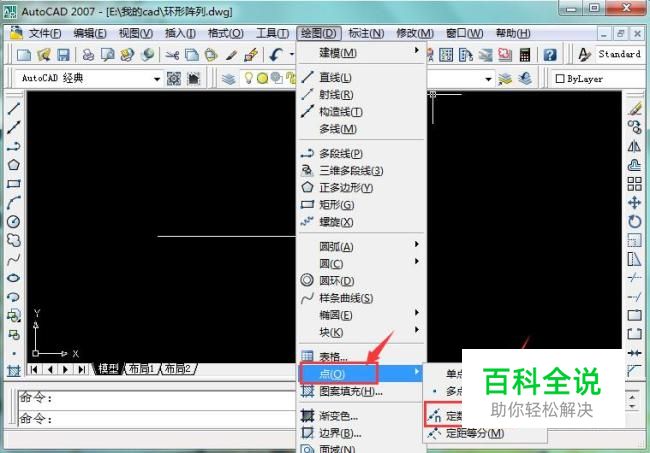
Task: Open the 文件(F) menu
Action: coord(45,33)
